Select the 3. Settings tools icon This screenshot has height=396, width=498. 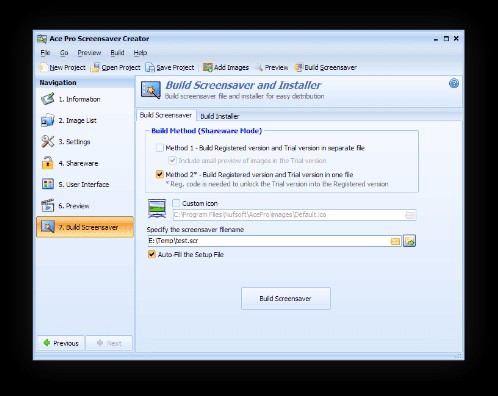[48, 142]
